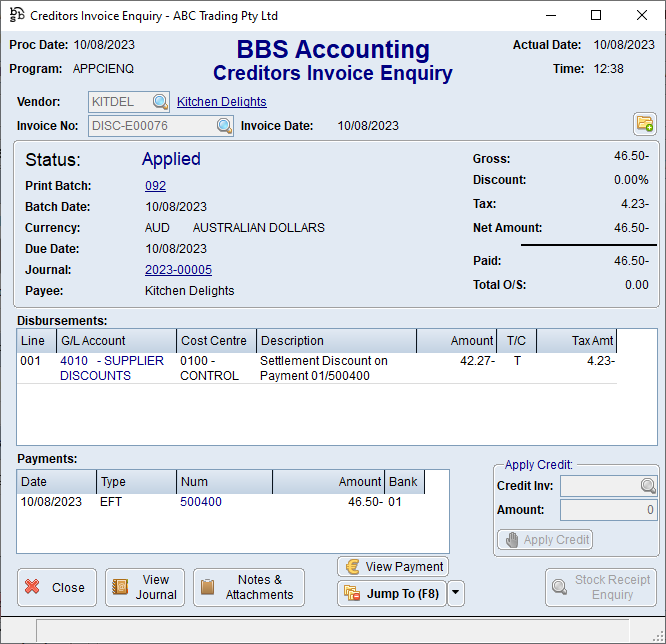This screenshot has height=644, width=666.
Task: Open View Journal
Action: pyautogui.click(x=145, y=587)
